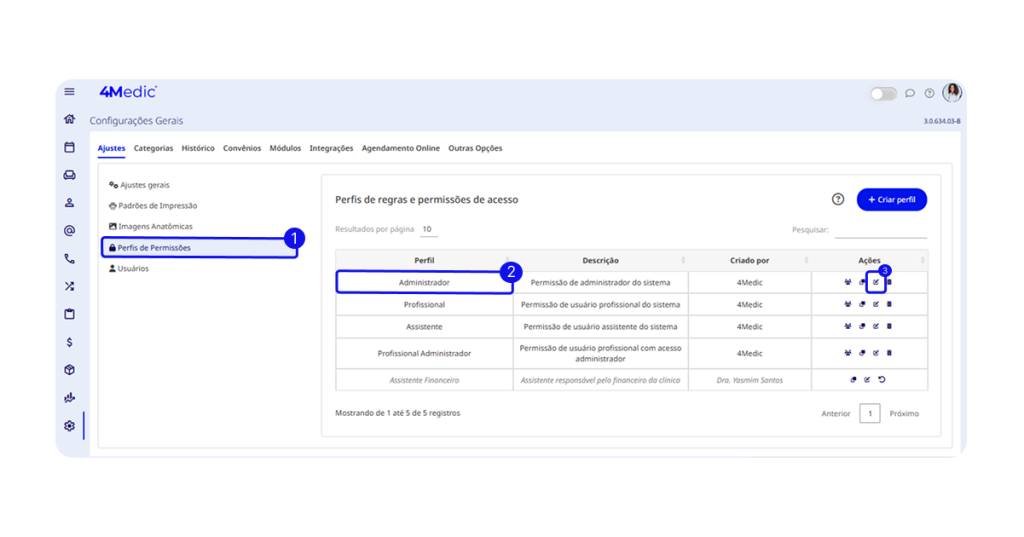Image resolution: width=1024 pixels, height=537 pixels.
Task: Click the edit icon for the Administrador profile
Action: (x=875, y=283)
